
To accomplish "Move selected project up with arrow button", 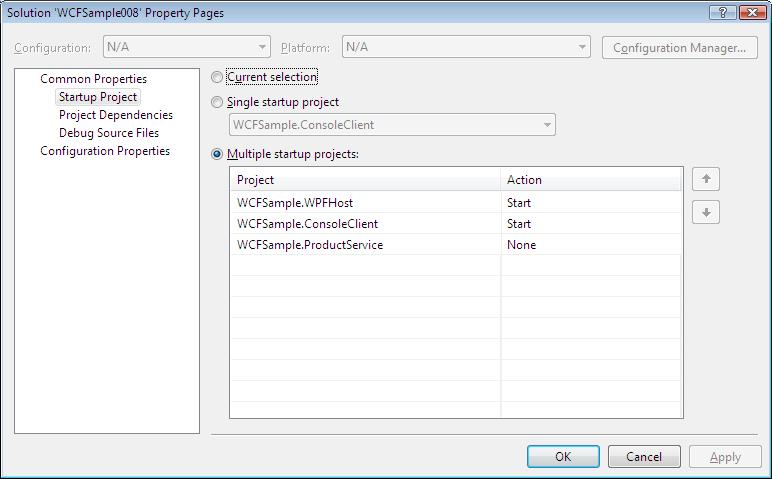I will 706,179.
